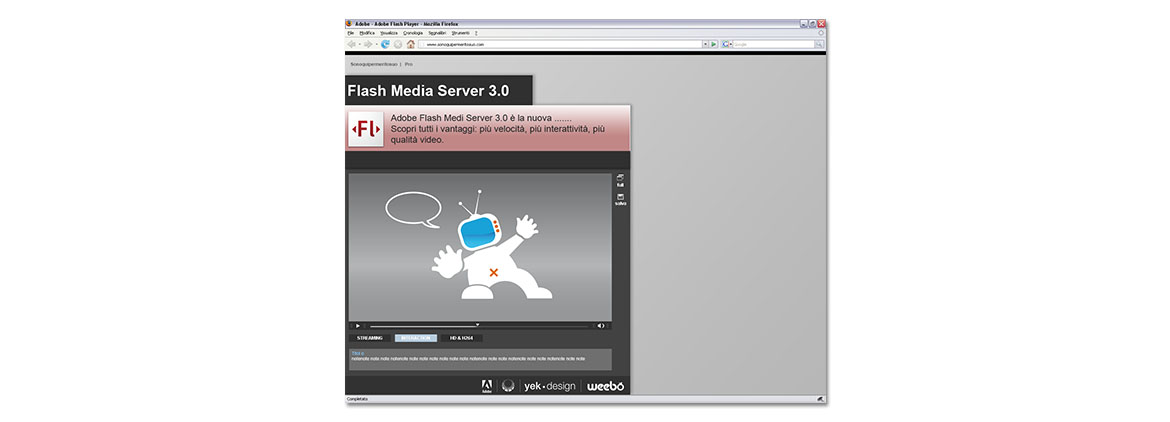
Task: Open the Segnalibri menu
Action: pyautogui.click(x=438, y=33)
